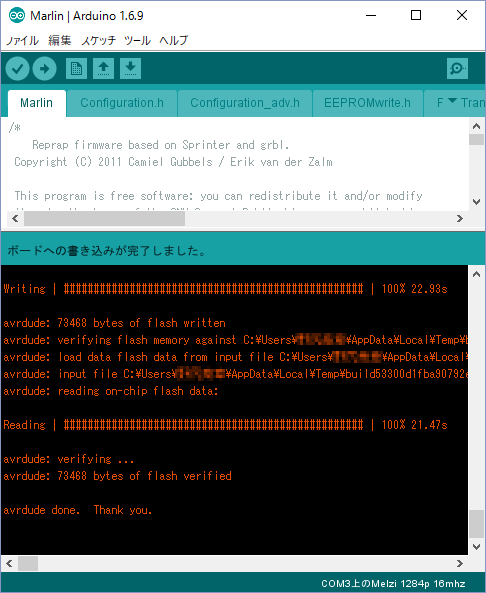Click the upload complete status message
486x593 pixels.
click(107, 250)
